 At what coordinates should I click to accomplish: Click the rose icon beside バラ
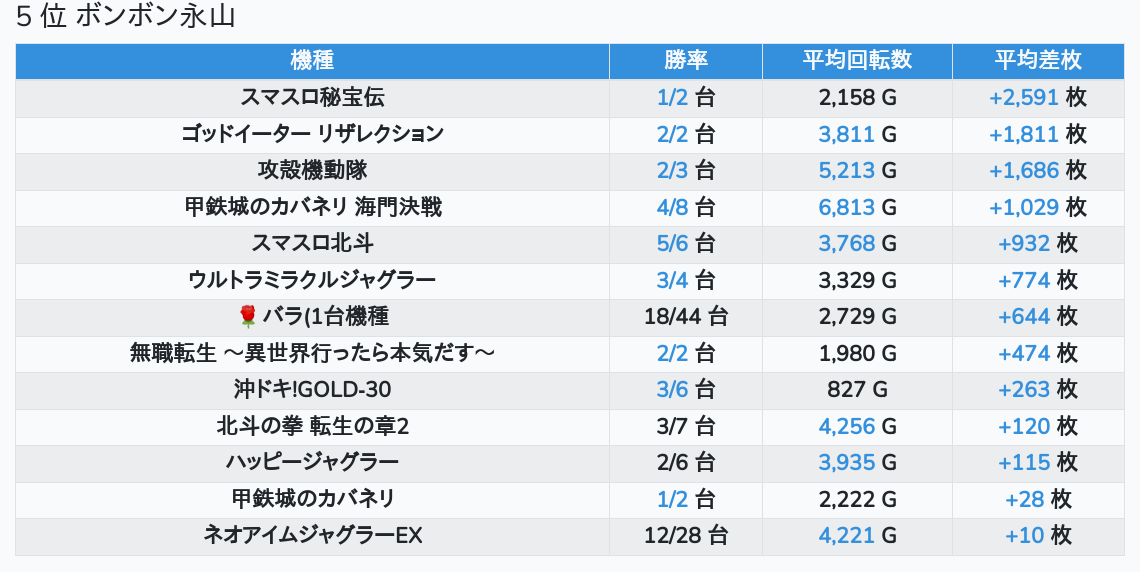(x=249, y=317)
